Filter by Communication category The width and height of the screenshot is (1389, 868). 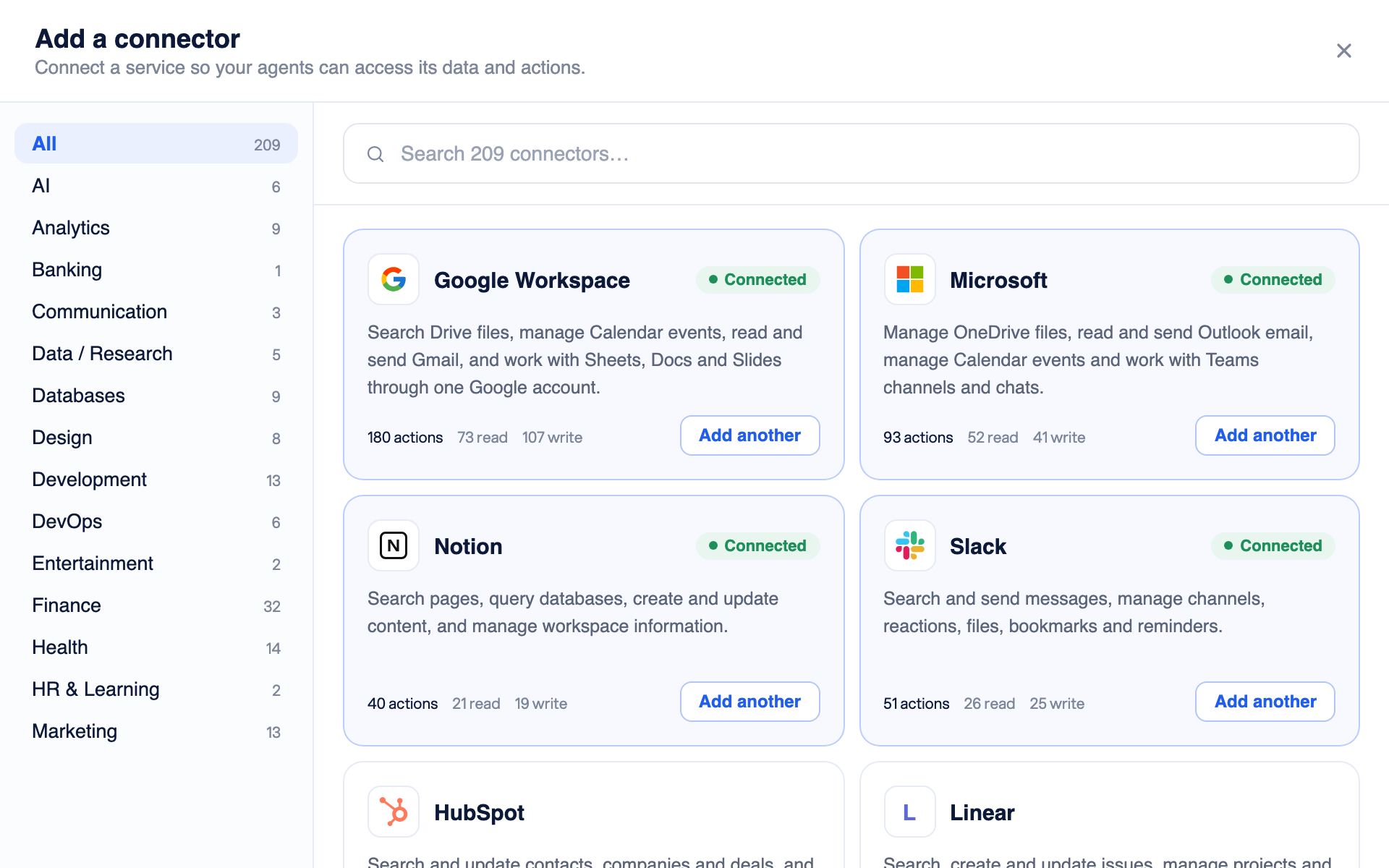click(156, 312)
